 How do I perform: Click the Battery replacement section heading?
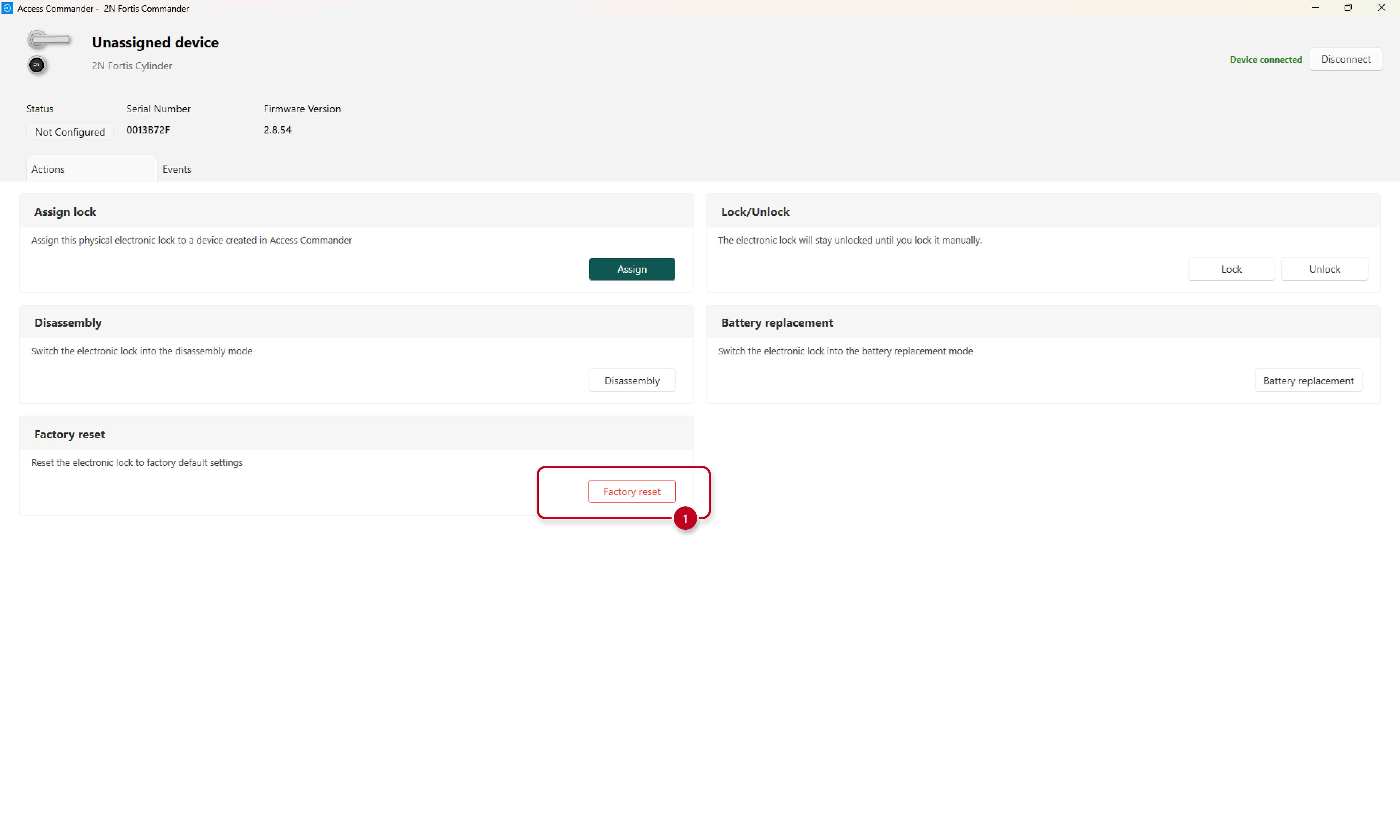point(777,323)
